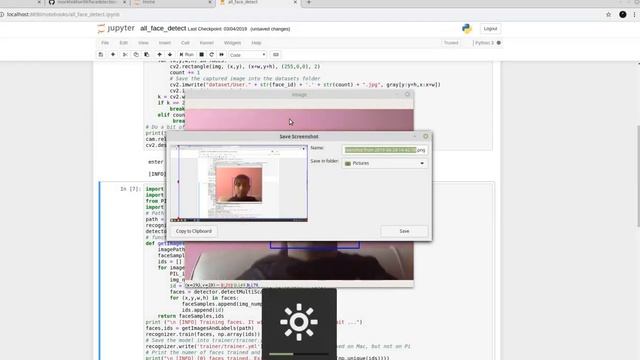Click the Trusted notebook indicator
Viewport: 640px width, 360px height.
pyautogui.click(x=451, y=43)
